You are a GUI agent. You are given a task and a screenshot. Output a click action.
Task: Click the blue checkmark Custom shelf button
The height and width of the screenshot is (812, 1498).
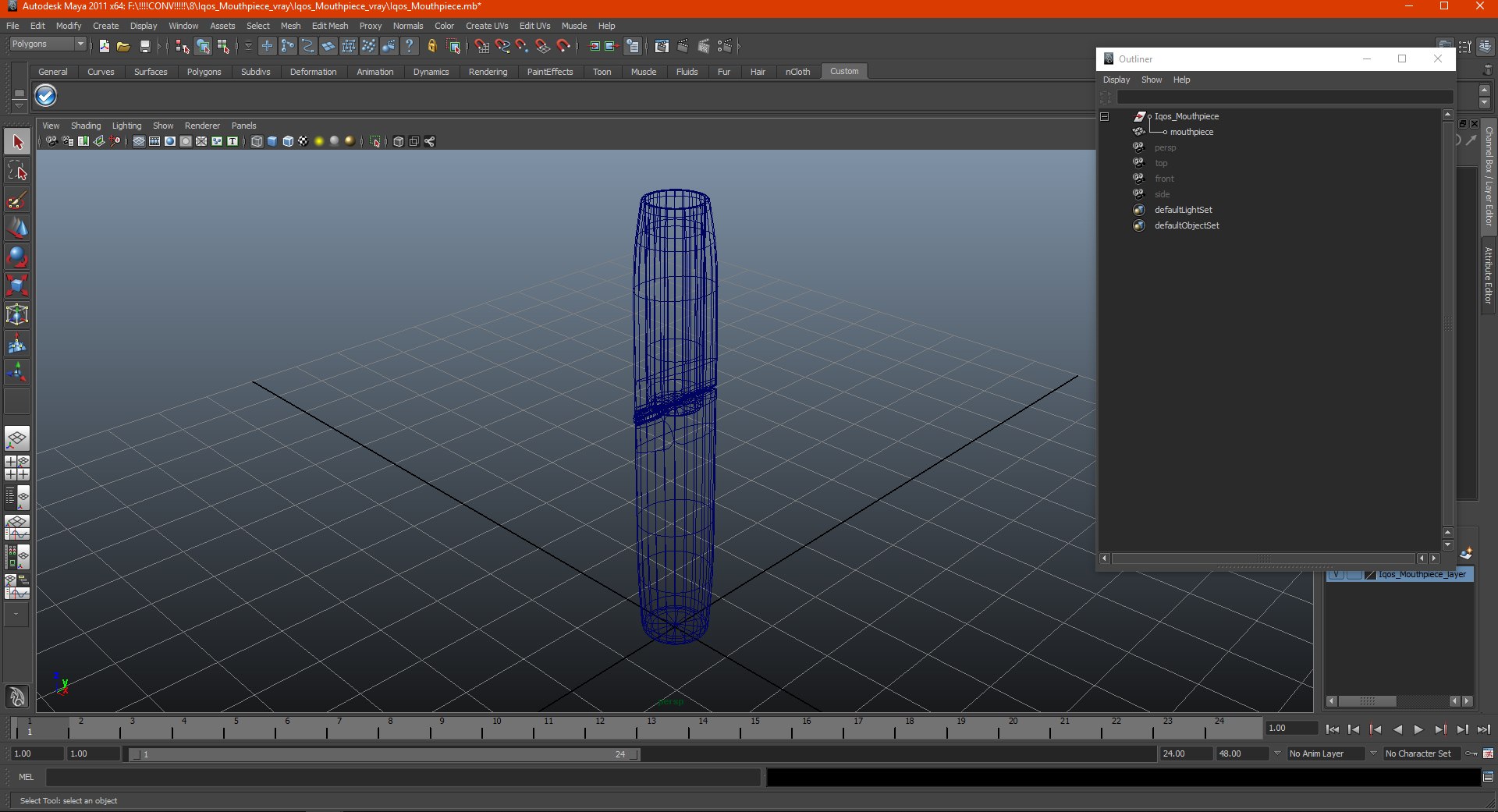(46, 96)
